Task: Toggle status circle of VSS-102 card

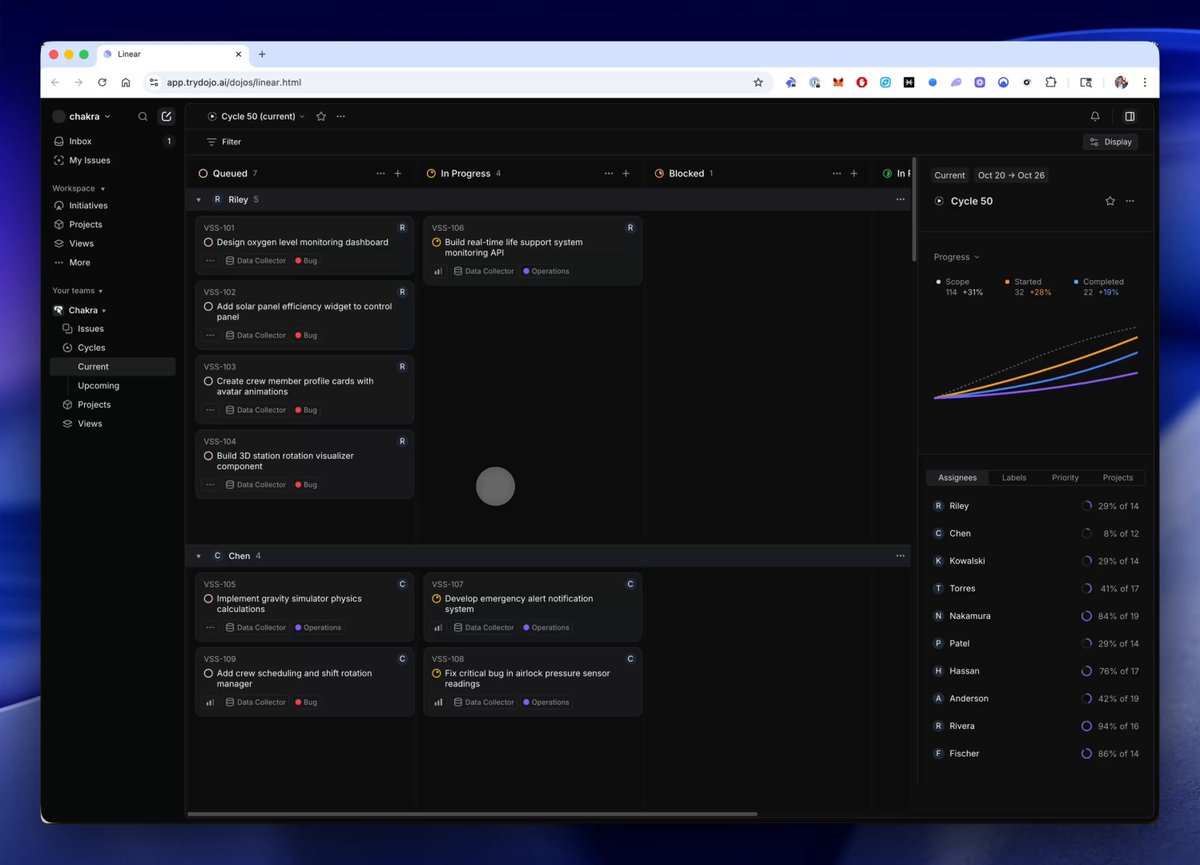Action: (208, 307)
